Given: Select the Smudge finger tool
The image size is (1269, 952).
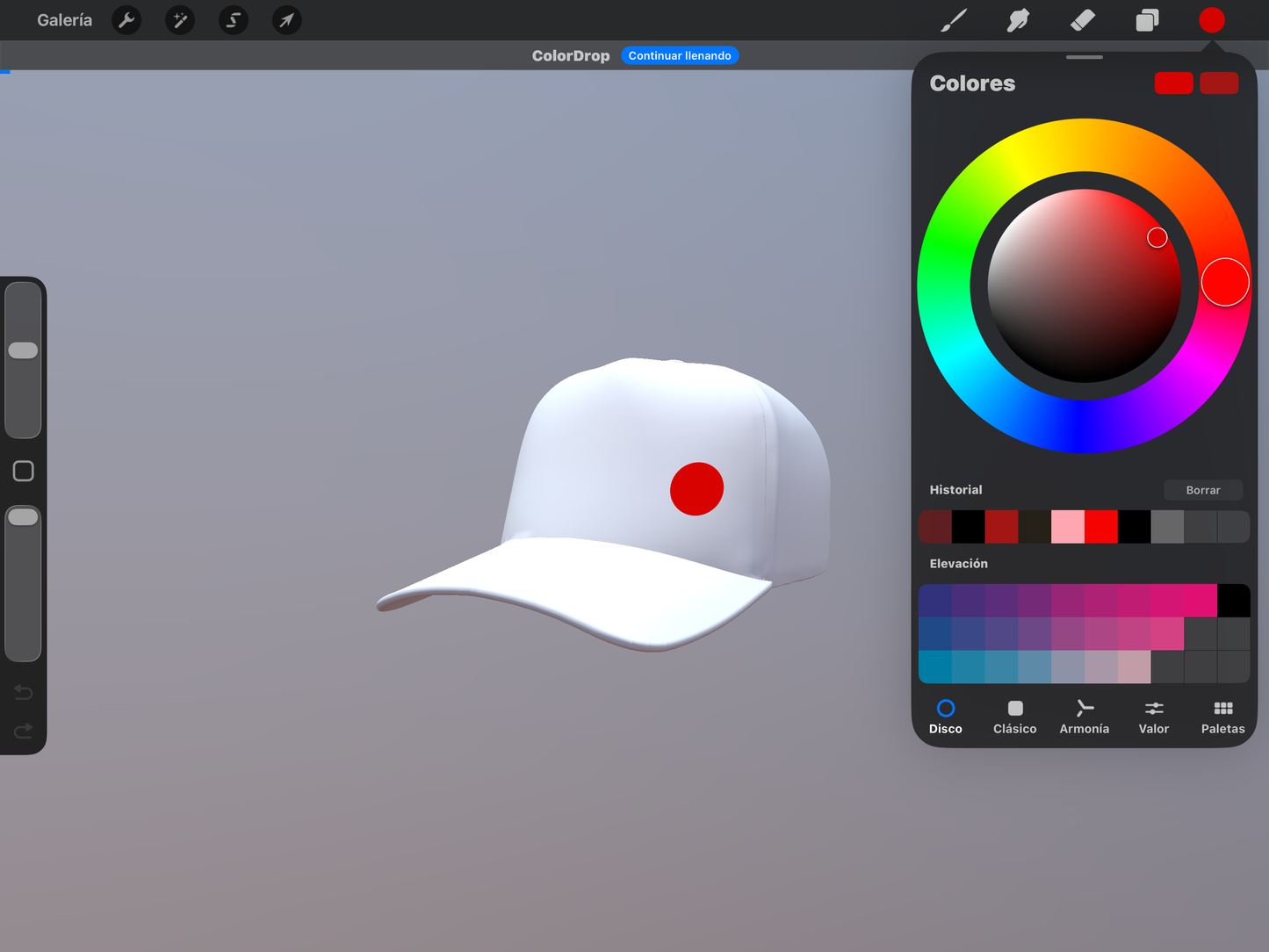Looking at the screenshot, I should (1018, 20).
